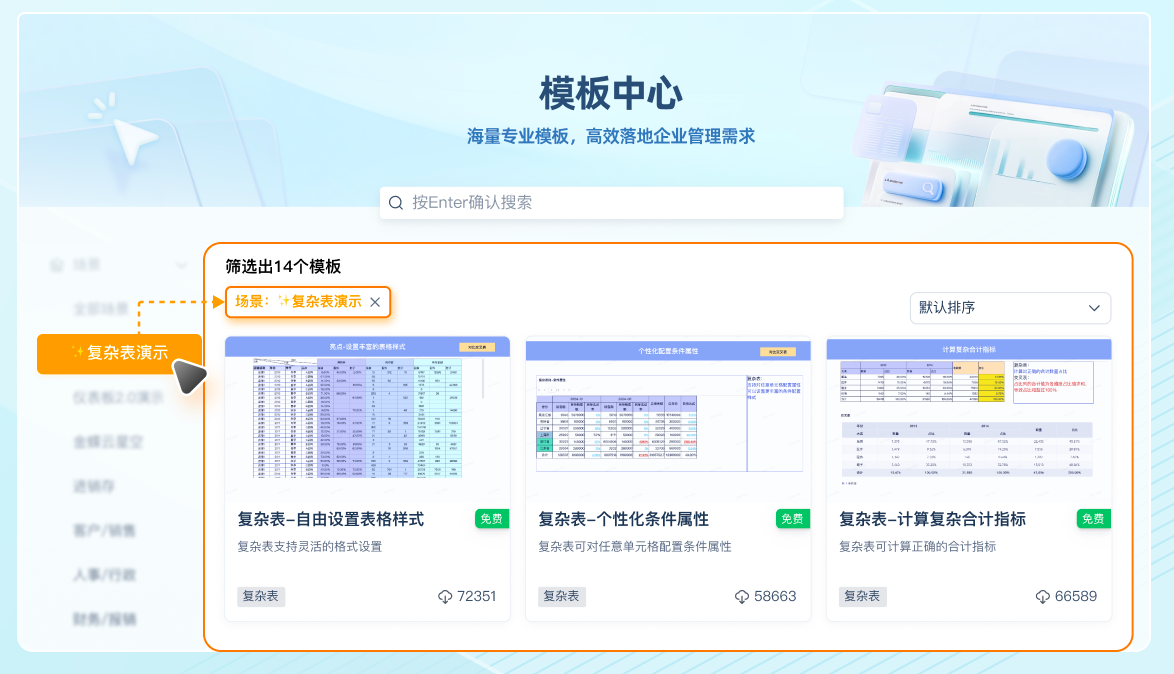The height and width of the screenshot is (674, 1174).
Task: Click the sparkle icon inside the 场景 filter tag
Action: click(x=284, y=303)
